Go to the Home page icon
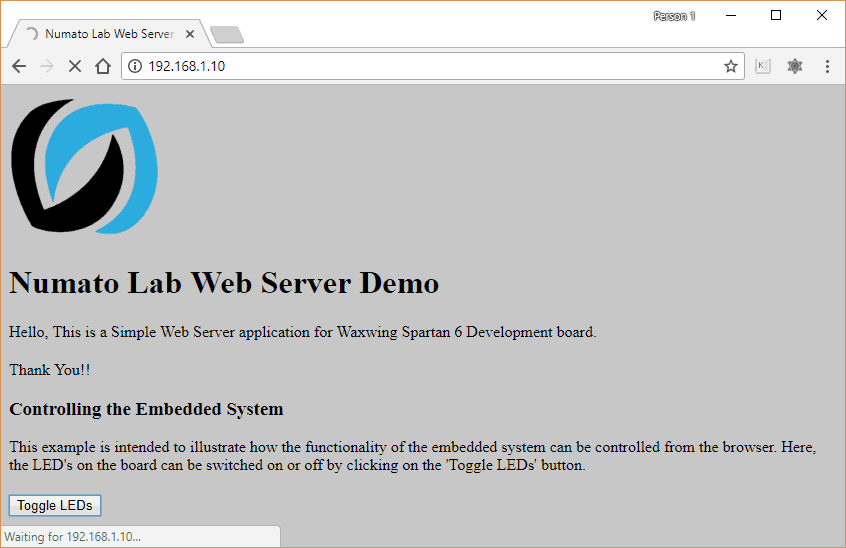Viewport: 846px width, 548px height. point(102,66)
